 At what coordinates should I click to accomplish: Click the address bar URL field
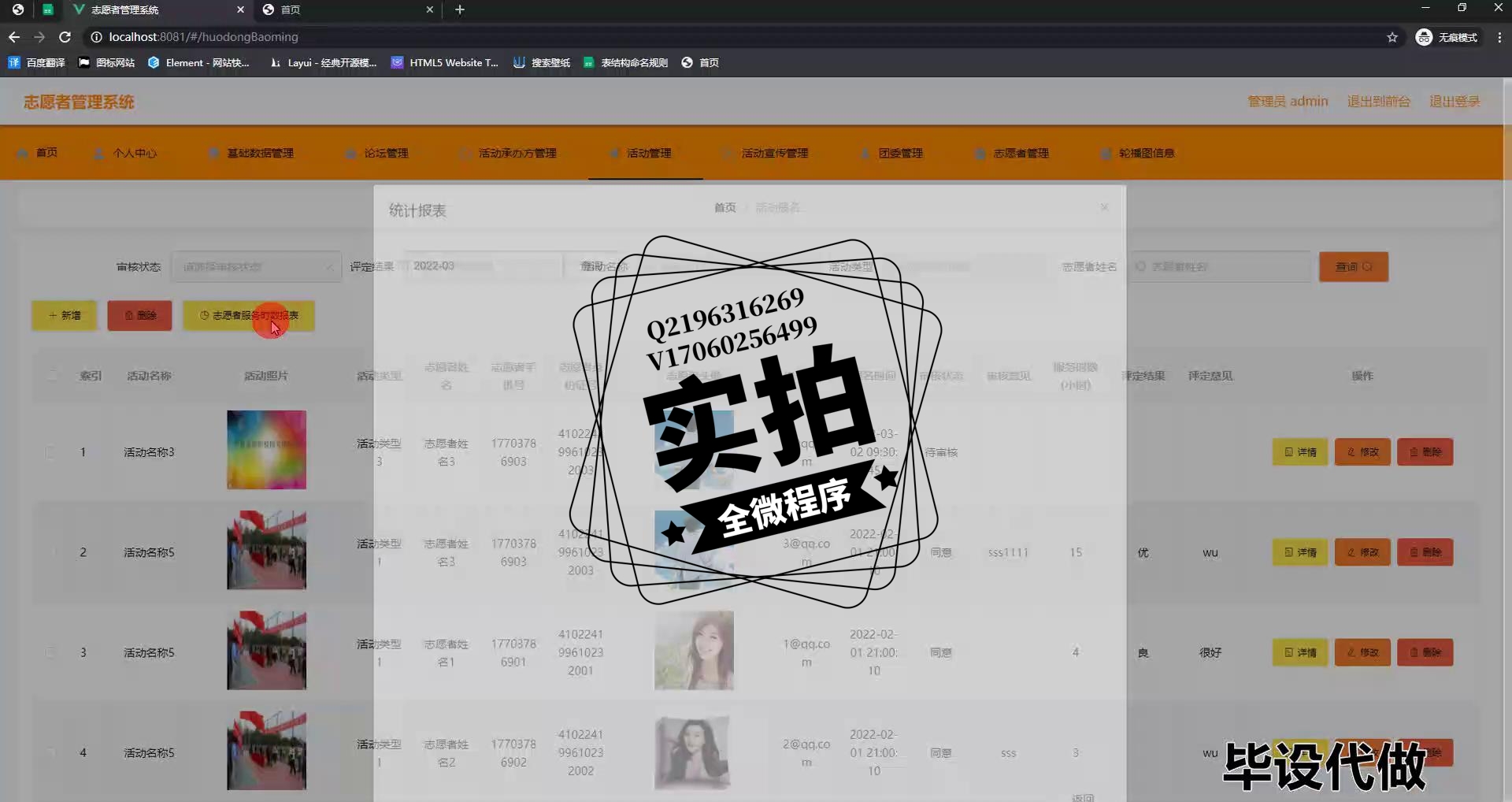coord(732,37)
